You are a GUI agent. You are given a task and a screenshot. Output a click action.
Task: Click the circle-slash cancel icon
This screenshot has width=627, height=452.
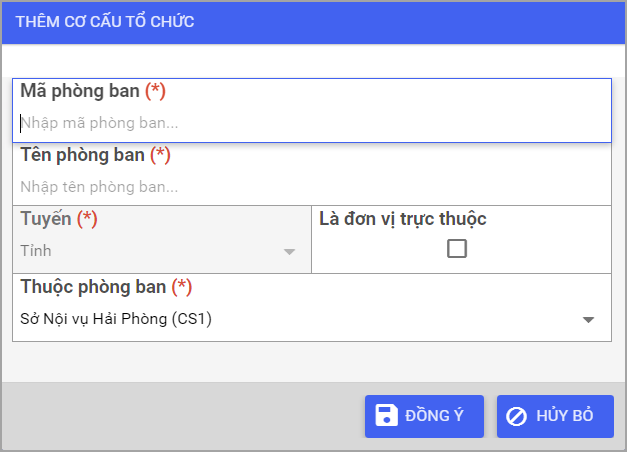tap(517, 416)
